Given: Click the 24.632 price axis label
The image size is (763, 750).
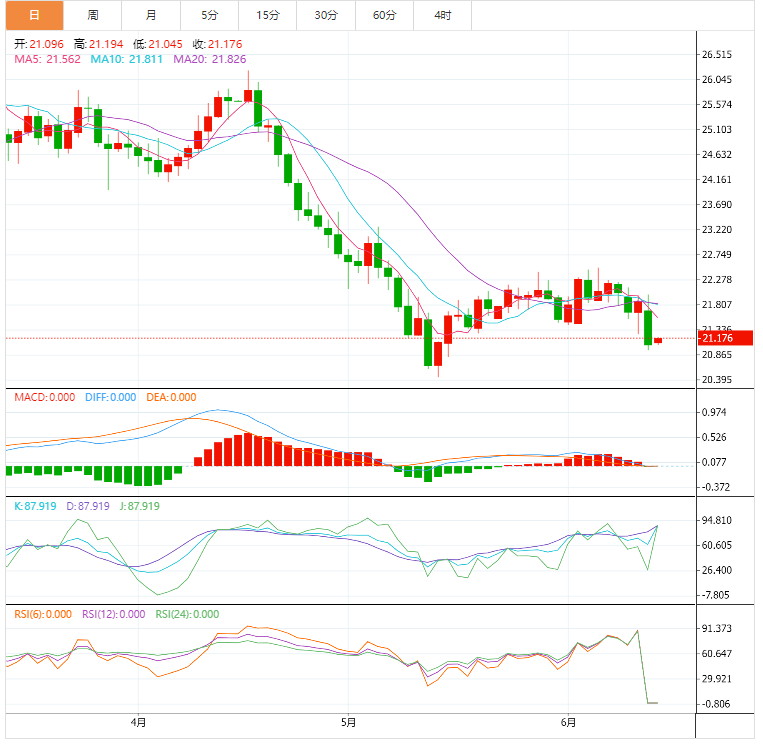Looking at the screenshot, I should pyautogui.click(x=717, y=155).
